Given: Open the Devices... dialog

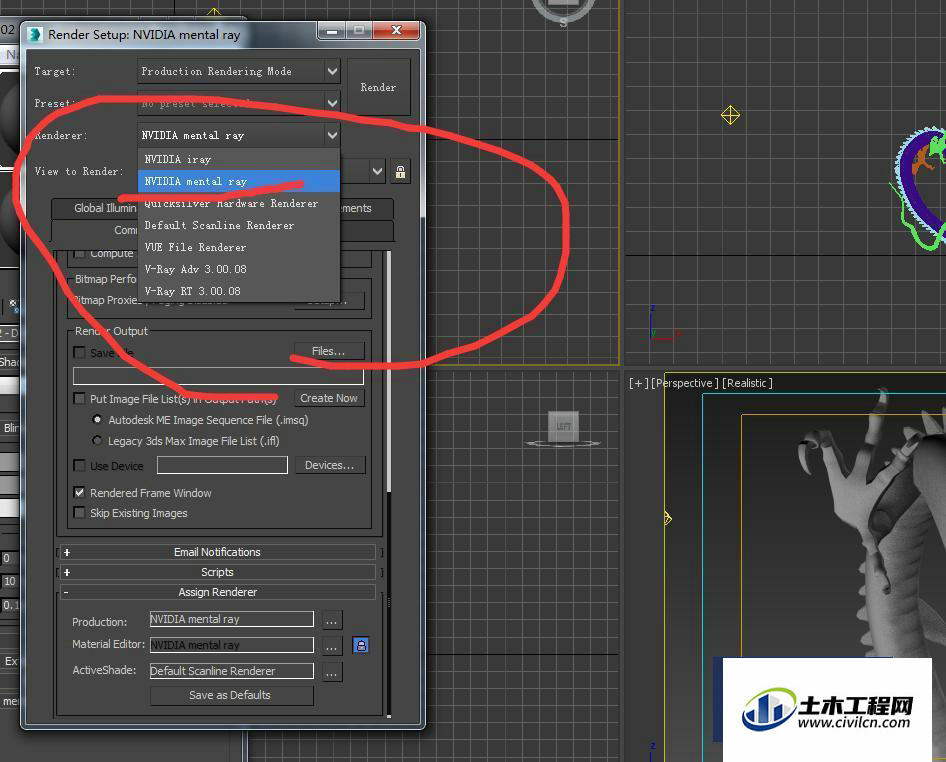Looking at the screenshot, I should pyautogui.click(x=329, y=465).
